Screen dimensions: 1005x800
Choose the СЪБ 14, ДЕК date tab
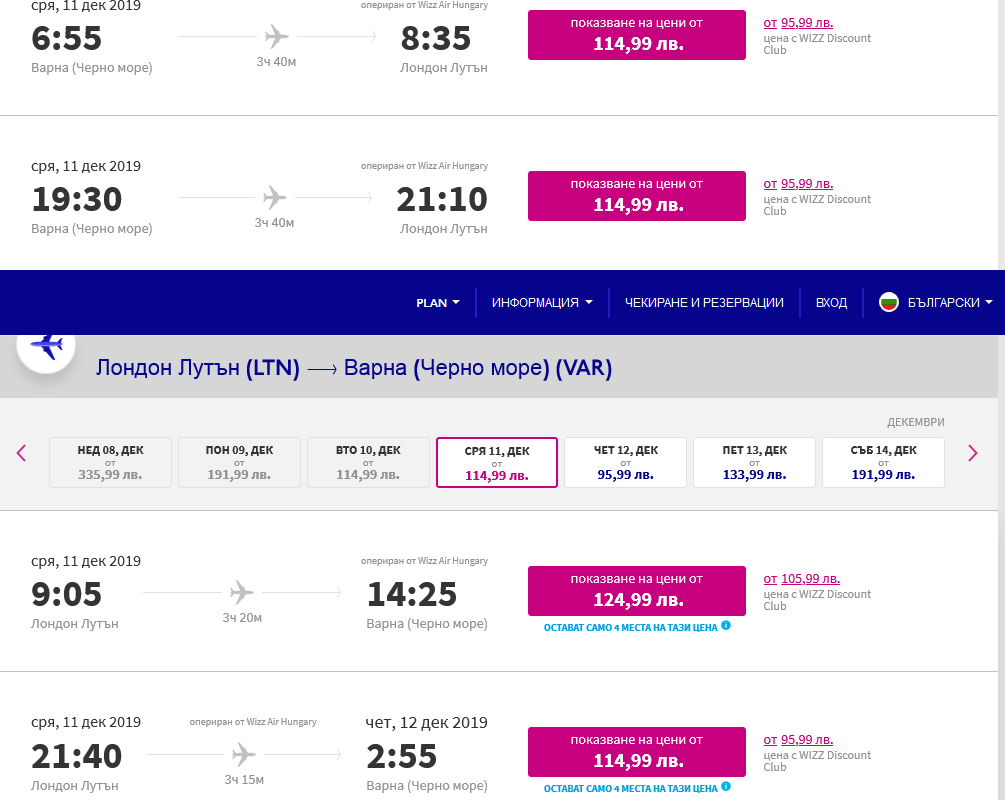(883, 462)
